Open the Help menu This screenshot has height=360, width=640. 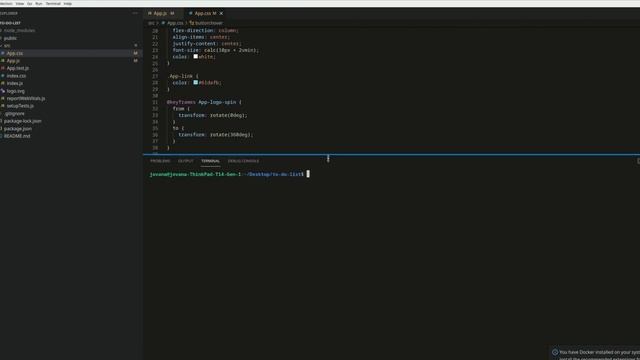68,4
